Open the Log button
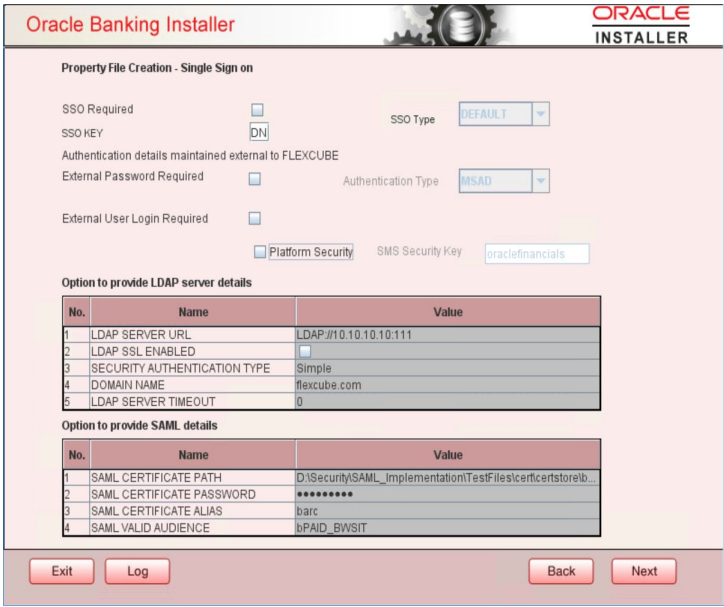Image resolution: width=724 pixels, height=607 pixels. [138, 571]
